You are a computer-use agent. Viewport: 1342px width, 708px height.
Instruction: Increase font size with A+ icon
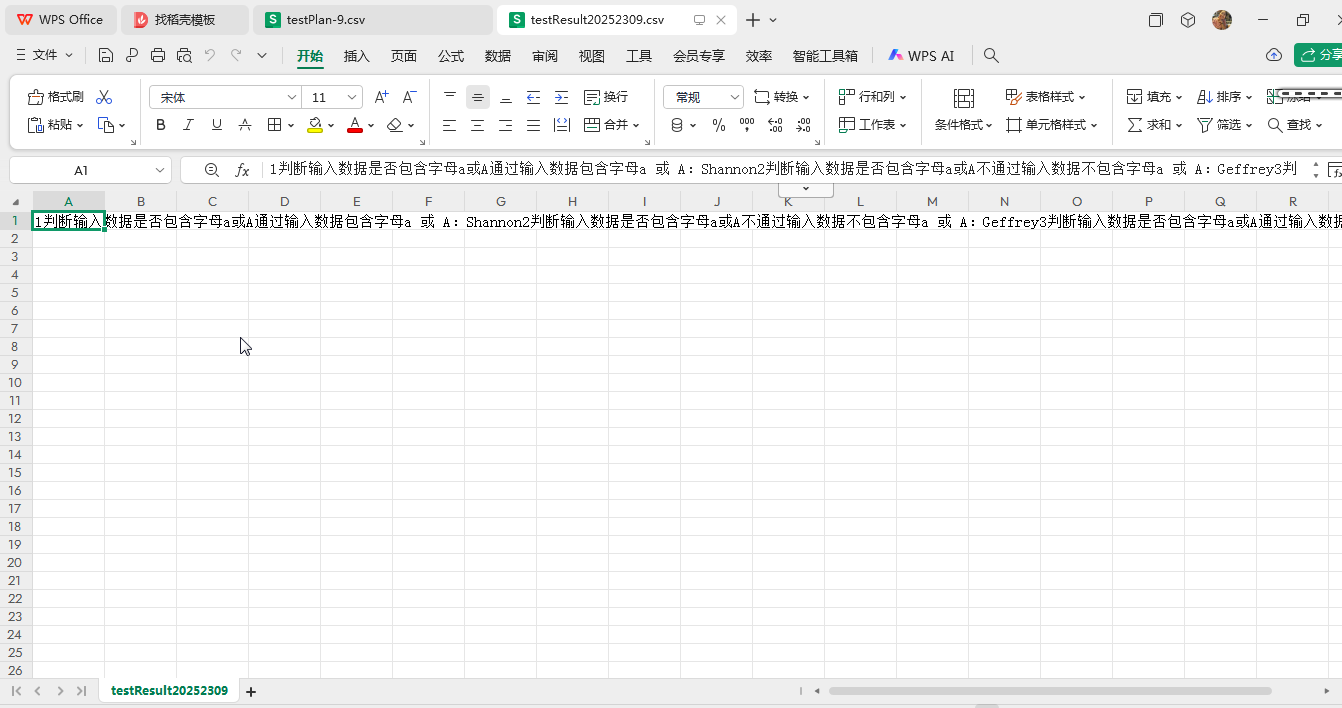(381, 97)
